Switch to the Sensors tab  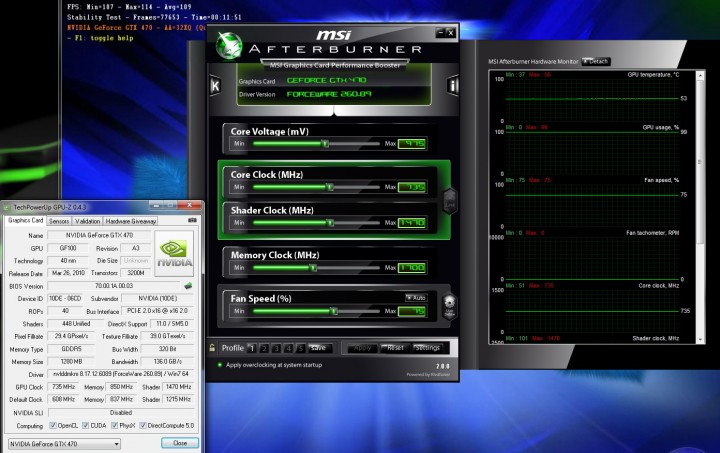(59, 221)
